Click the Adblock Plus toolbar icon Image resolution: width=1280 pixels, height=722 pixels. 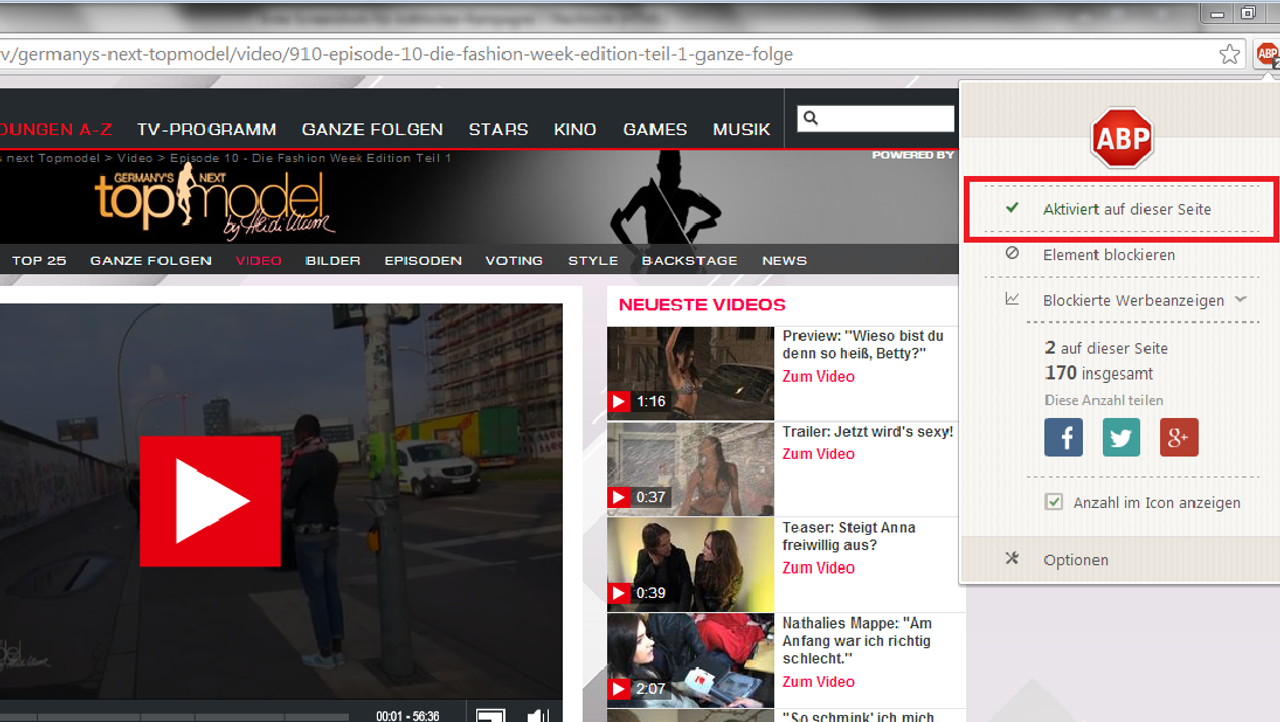coord(1267,54)
